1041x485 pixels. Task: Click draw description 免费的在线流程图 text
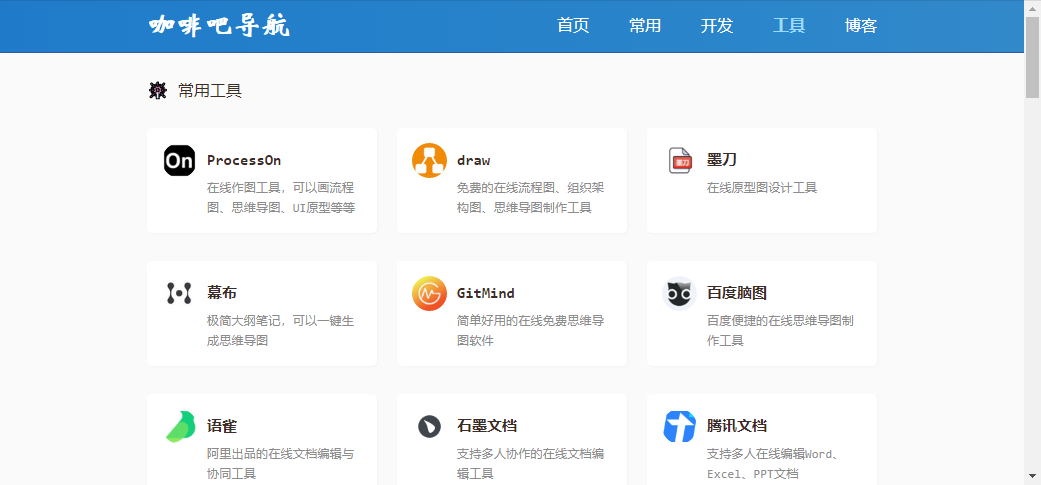[530, 198]
